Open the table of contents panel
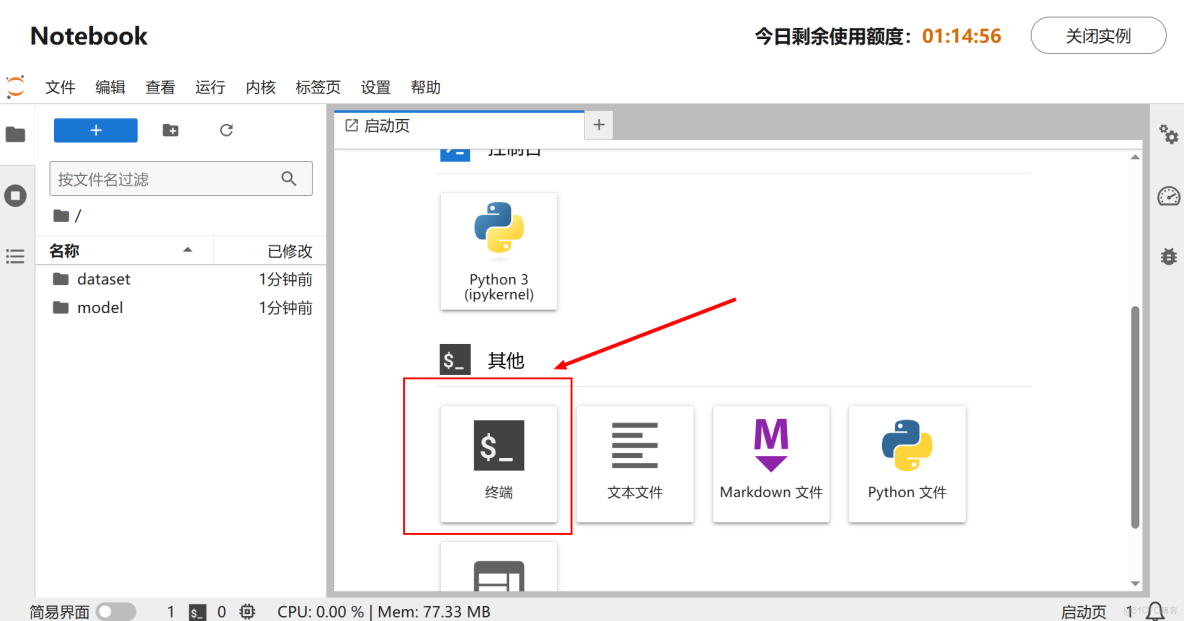 pos(15,256)
